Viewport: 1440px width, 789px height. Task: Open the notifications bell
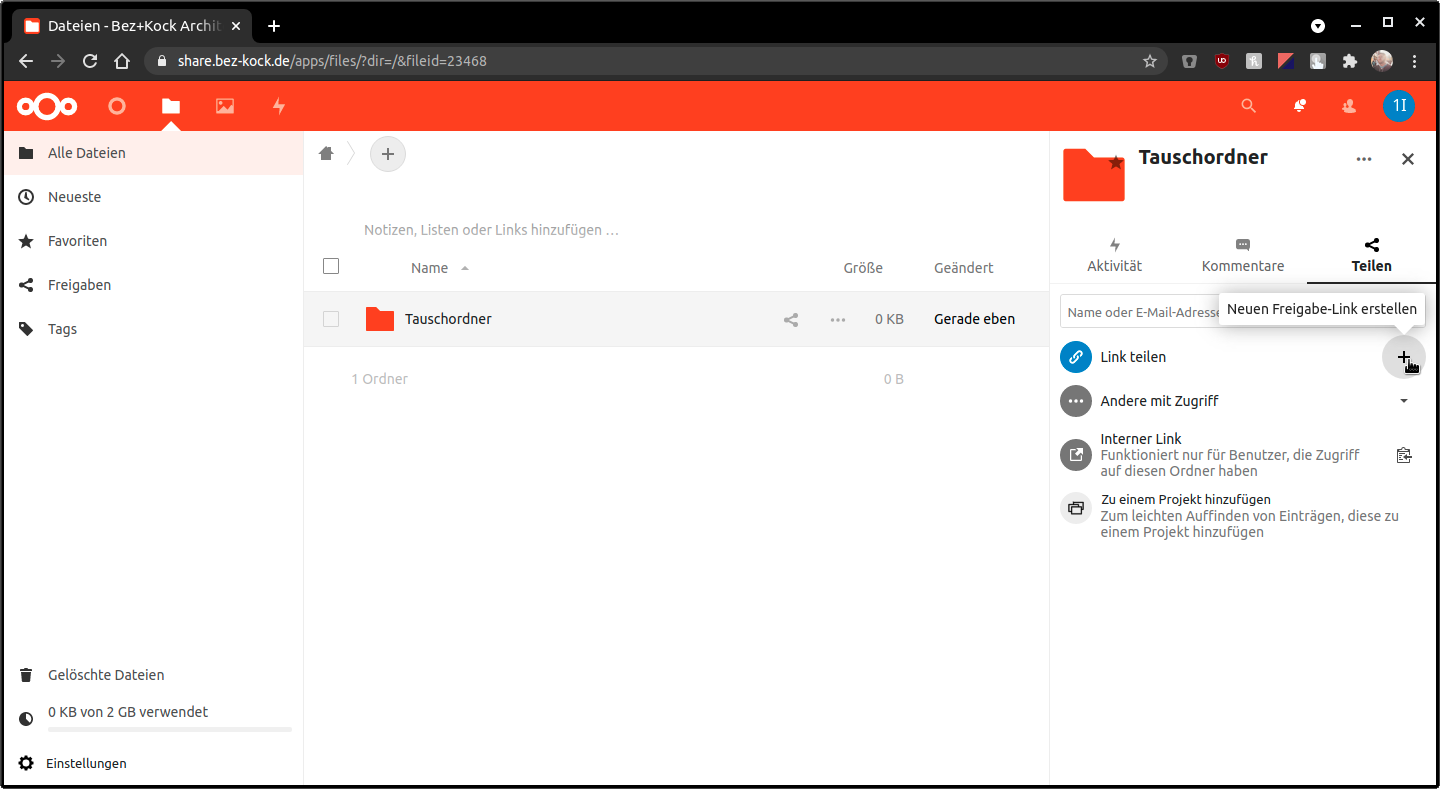coord(1299,106)
